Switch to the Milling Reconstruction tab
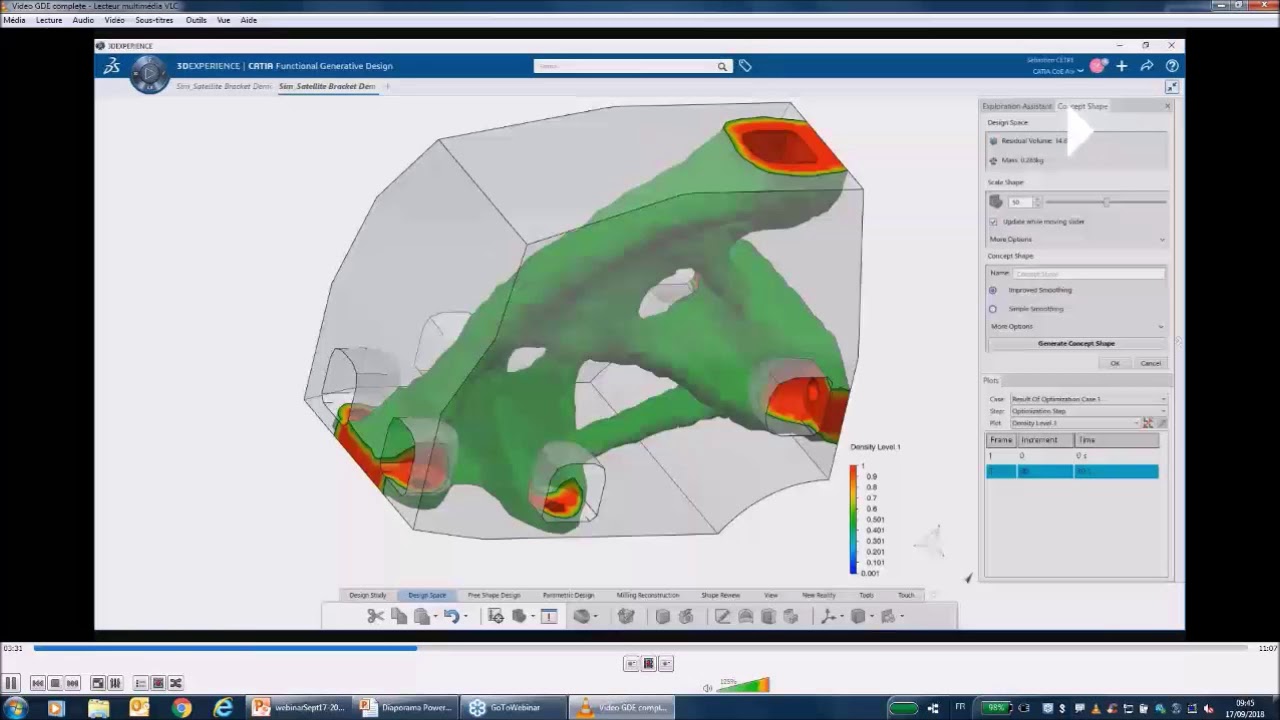1280x720 pixels. click(x=648, y=595)
